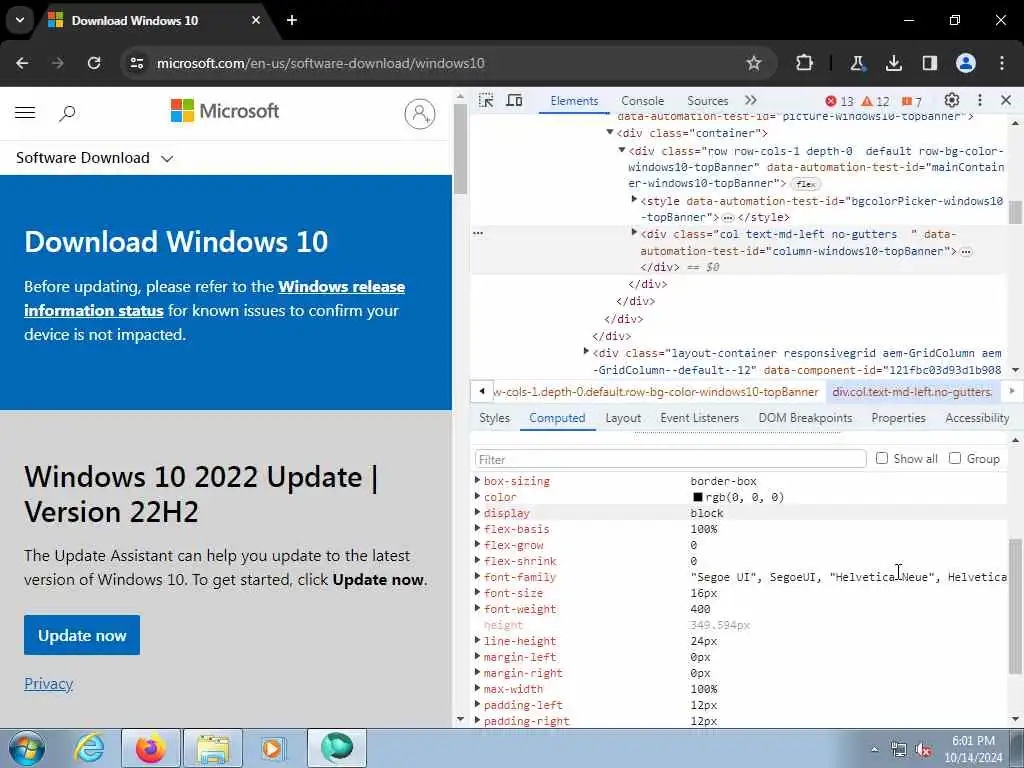
Task: Open the Privacy link
Action: coord(48,684)
